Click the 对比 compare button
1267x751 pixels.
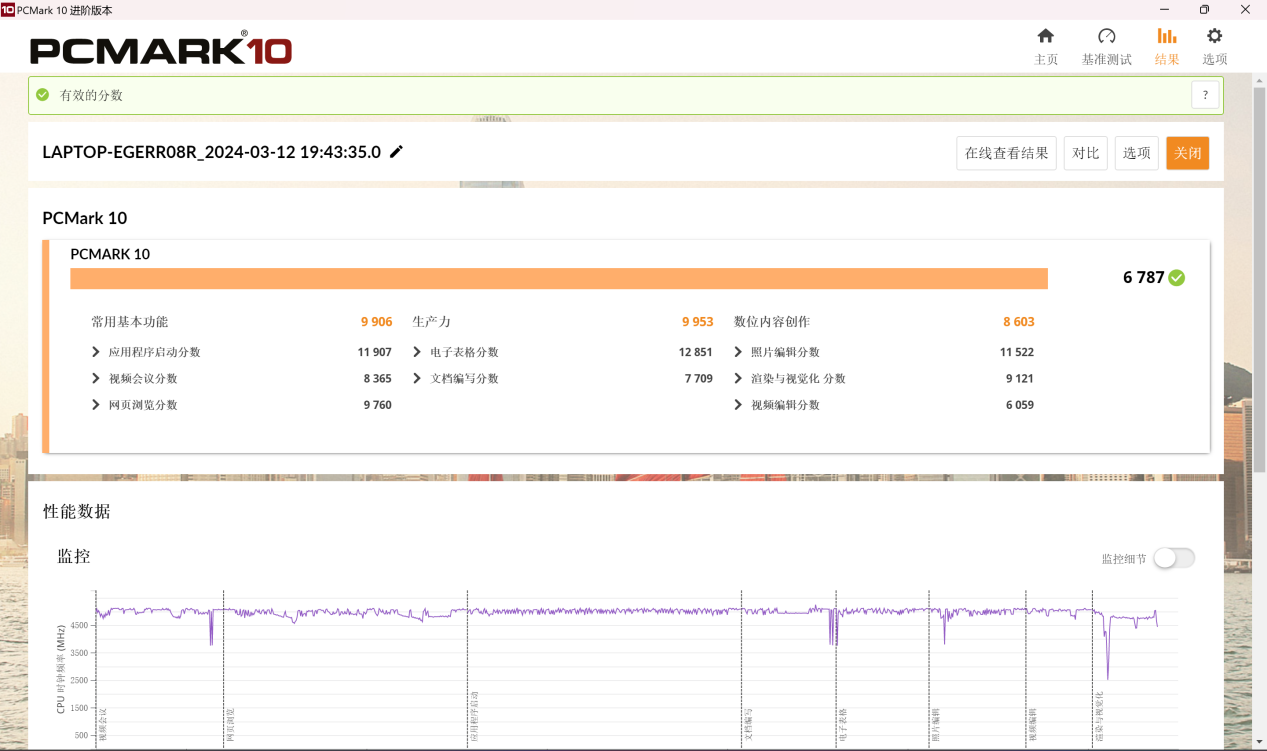pos(1085,153)
